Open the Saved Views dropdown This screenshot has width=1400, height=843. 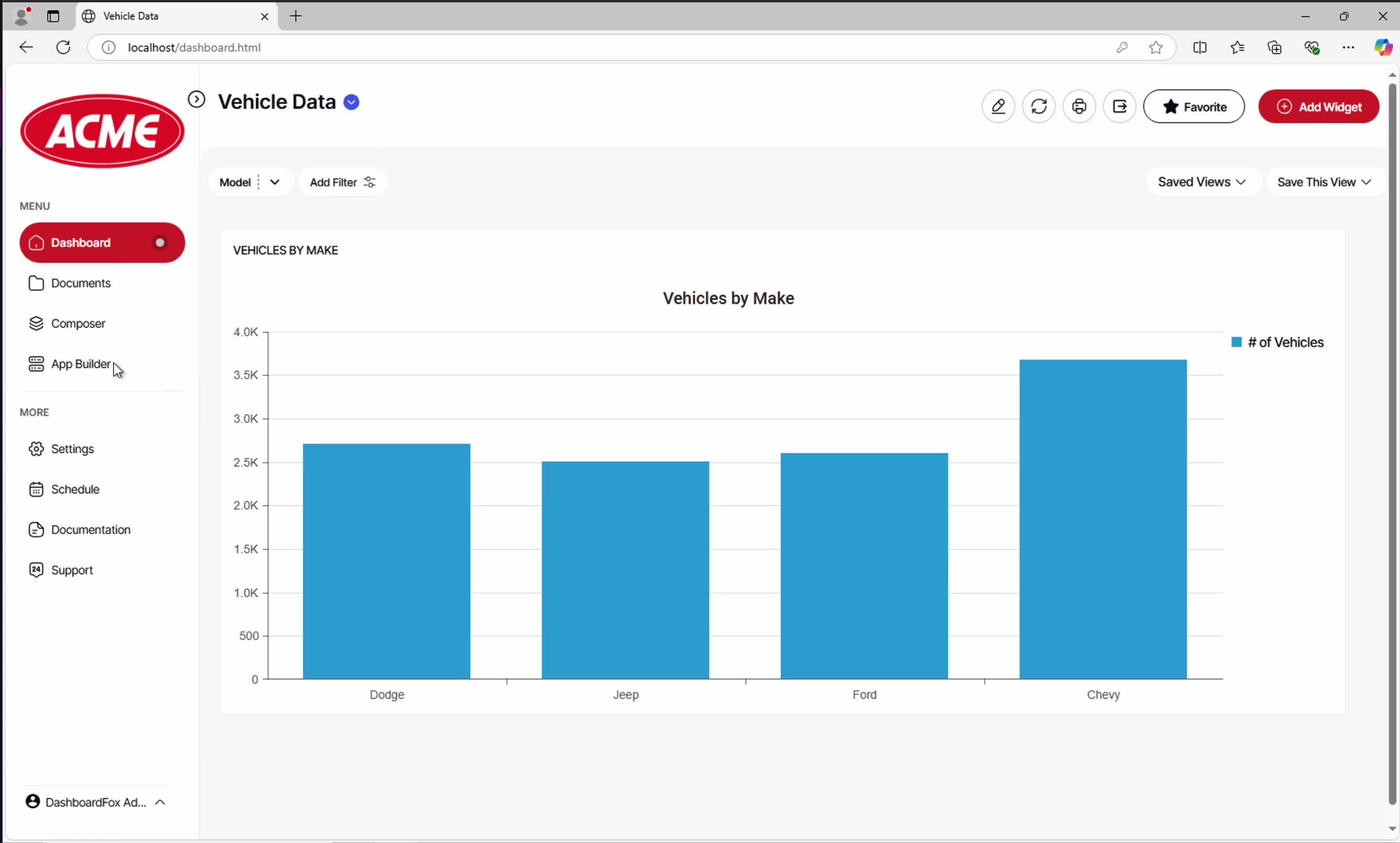pyautogui.click(x=1202, y=182)
